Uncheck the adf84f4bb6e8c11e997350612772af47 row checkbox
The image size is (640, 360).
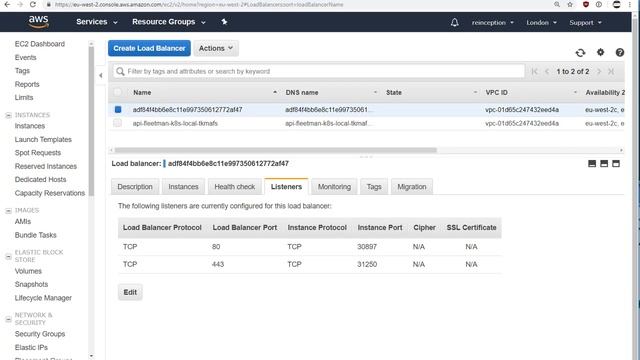click(x=118, y=109)
